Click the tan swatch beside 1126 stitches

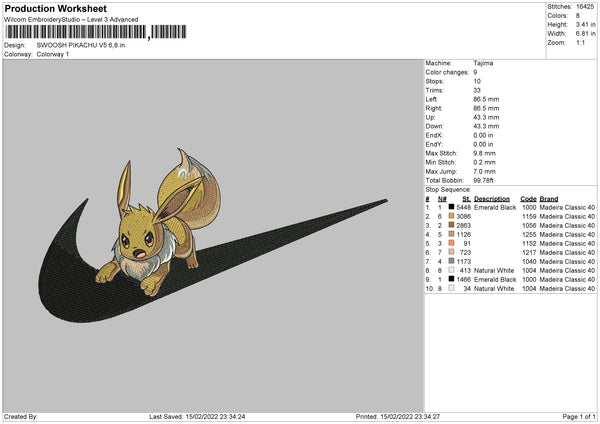pos(452,234)
